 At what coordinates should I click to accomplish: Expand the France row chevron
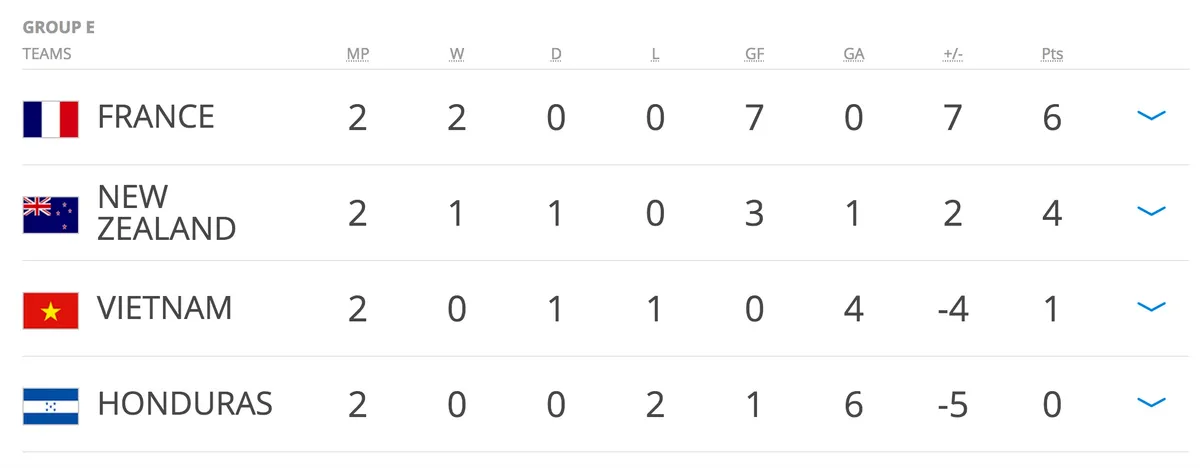click(1152, 116)
